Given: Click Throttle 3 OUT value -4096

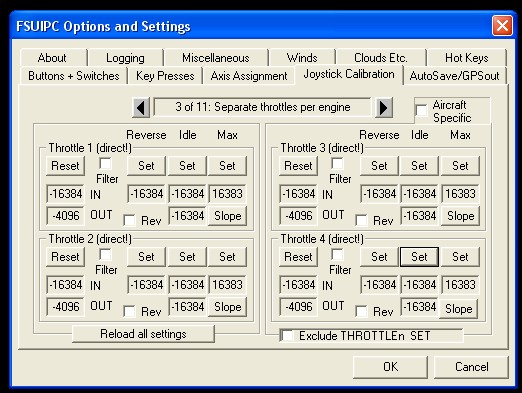Looking at the screenshot, I should pos(298,216).
